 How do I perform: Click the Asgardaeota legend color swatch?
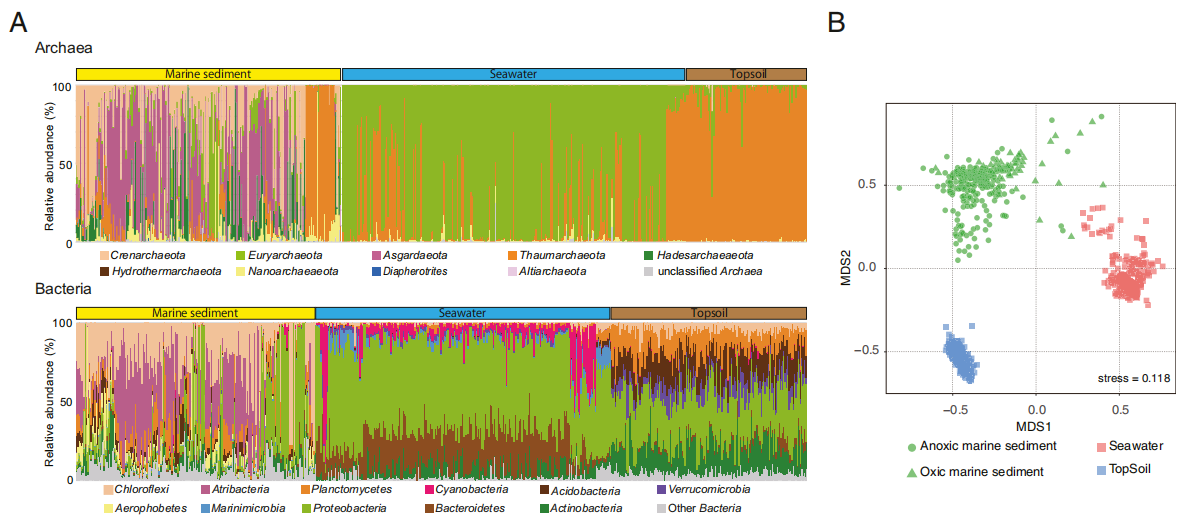(x=376, y=256)
